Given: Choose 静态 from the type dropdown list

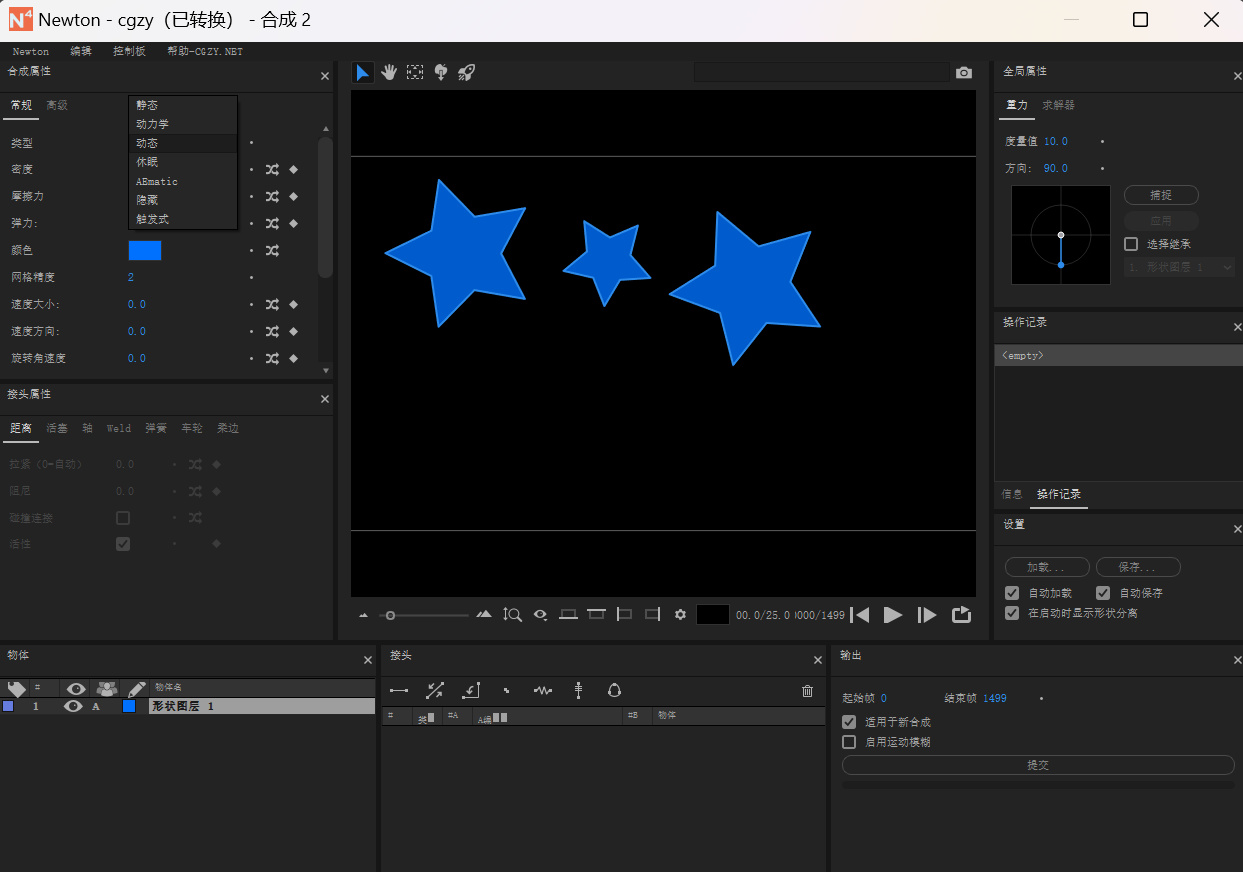Looking at the screenshot, I should click(148, 105).
